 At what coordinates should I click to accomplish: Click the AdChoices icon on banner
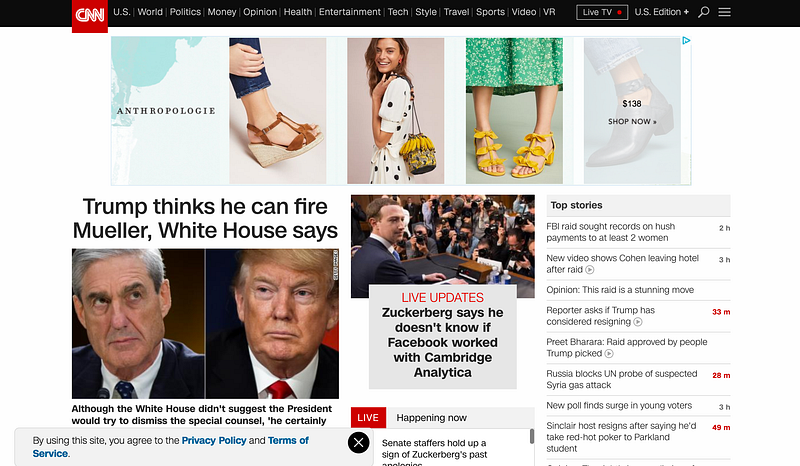(686, 40)
